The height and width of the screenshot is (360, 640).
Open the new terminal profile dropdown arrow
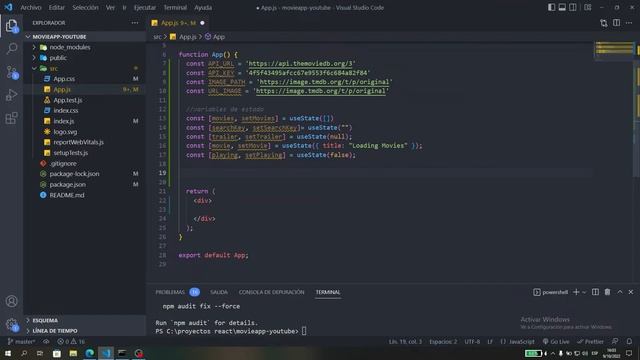[584, 292]
